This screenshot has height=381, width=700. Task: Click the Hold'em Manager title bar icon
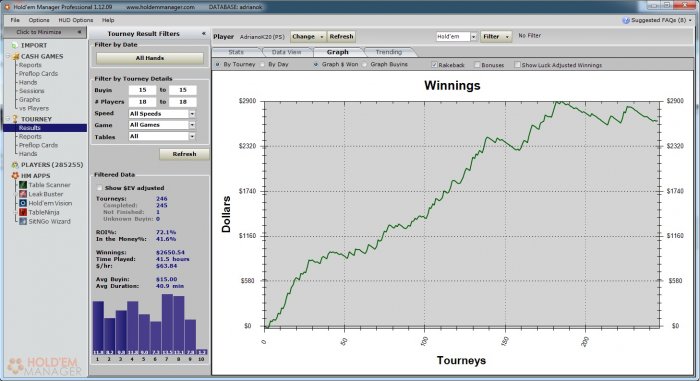pyautogui.click(x=6, y=7)
